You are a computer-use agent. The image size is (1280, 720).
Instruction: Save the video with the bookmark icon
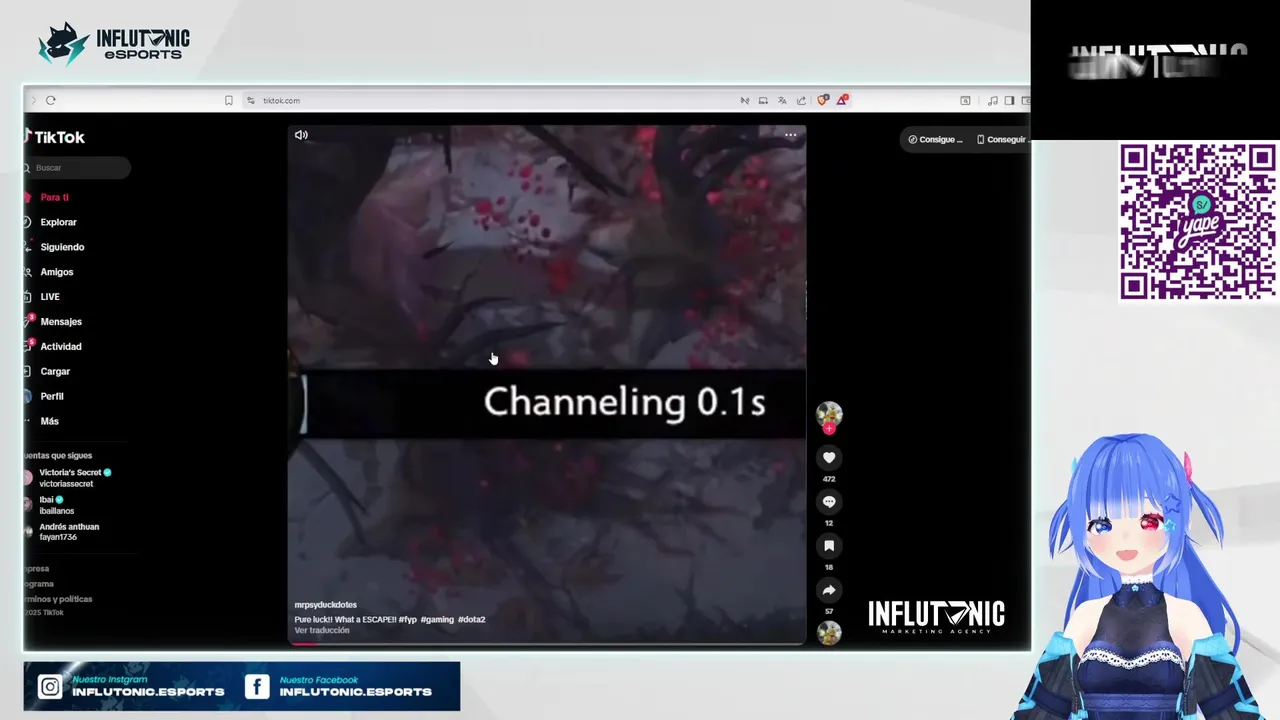pos(829,546)
